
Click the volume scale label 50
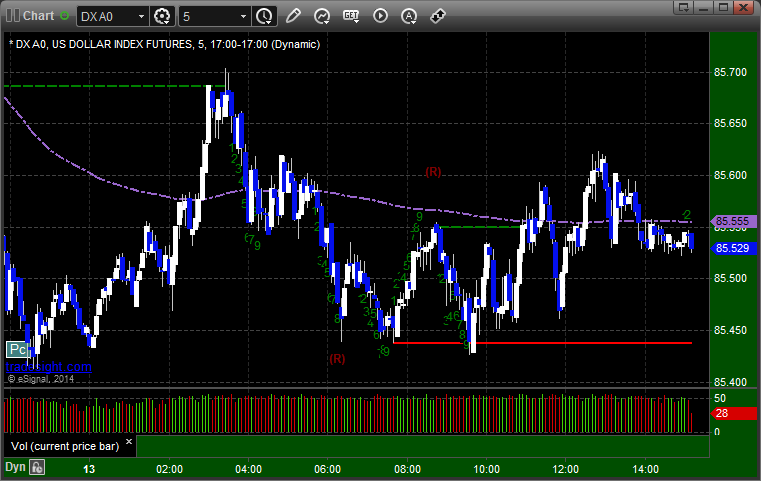pyautogui.click(x=720, y=398)
